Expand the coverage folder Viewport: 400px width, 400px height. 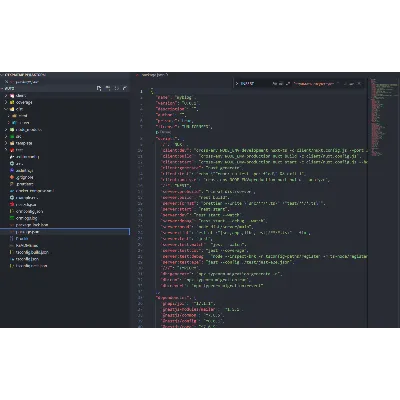coord(6,102)
